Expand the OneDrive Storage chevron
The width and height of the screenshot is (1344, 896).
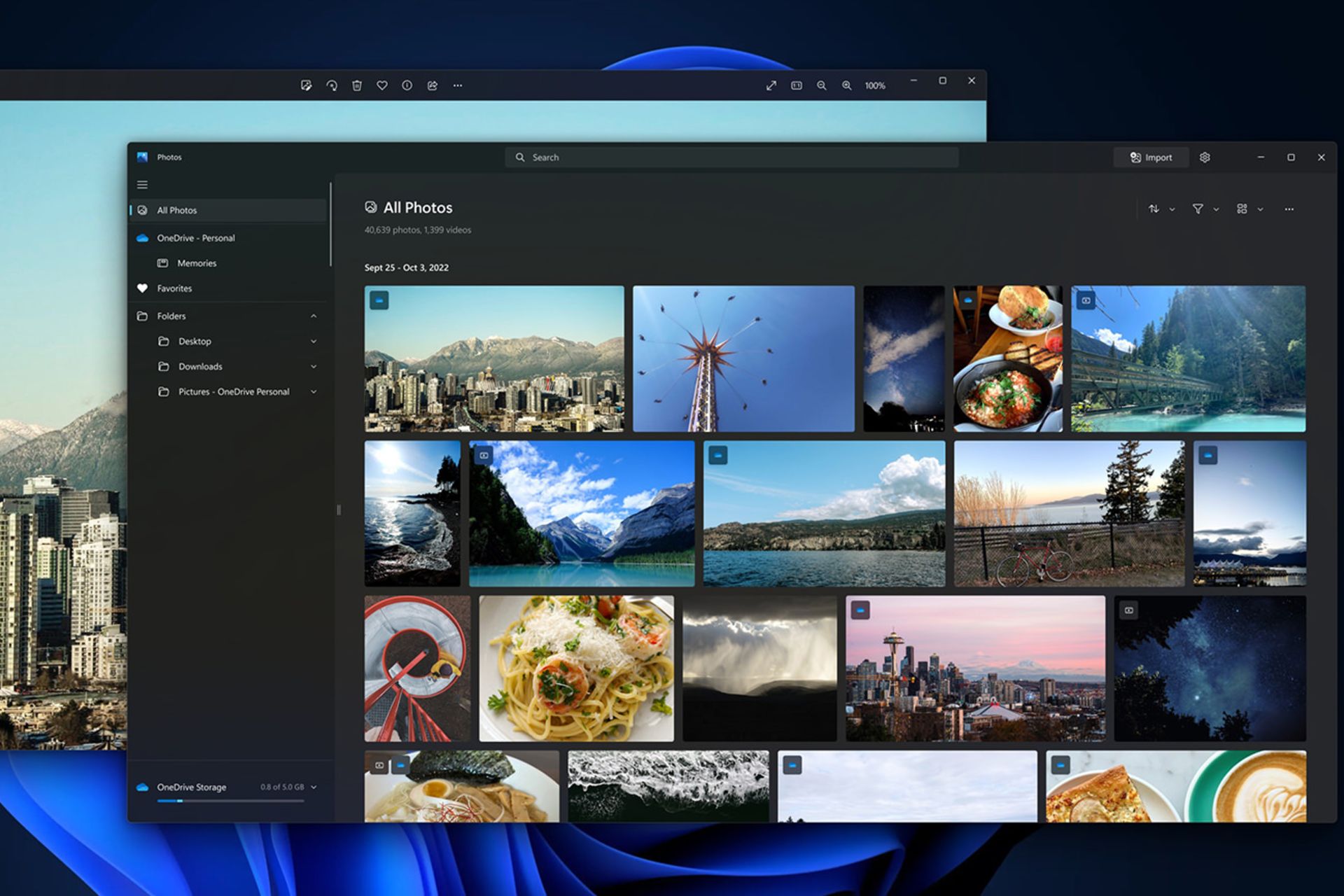tap(314, 787)
